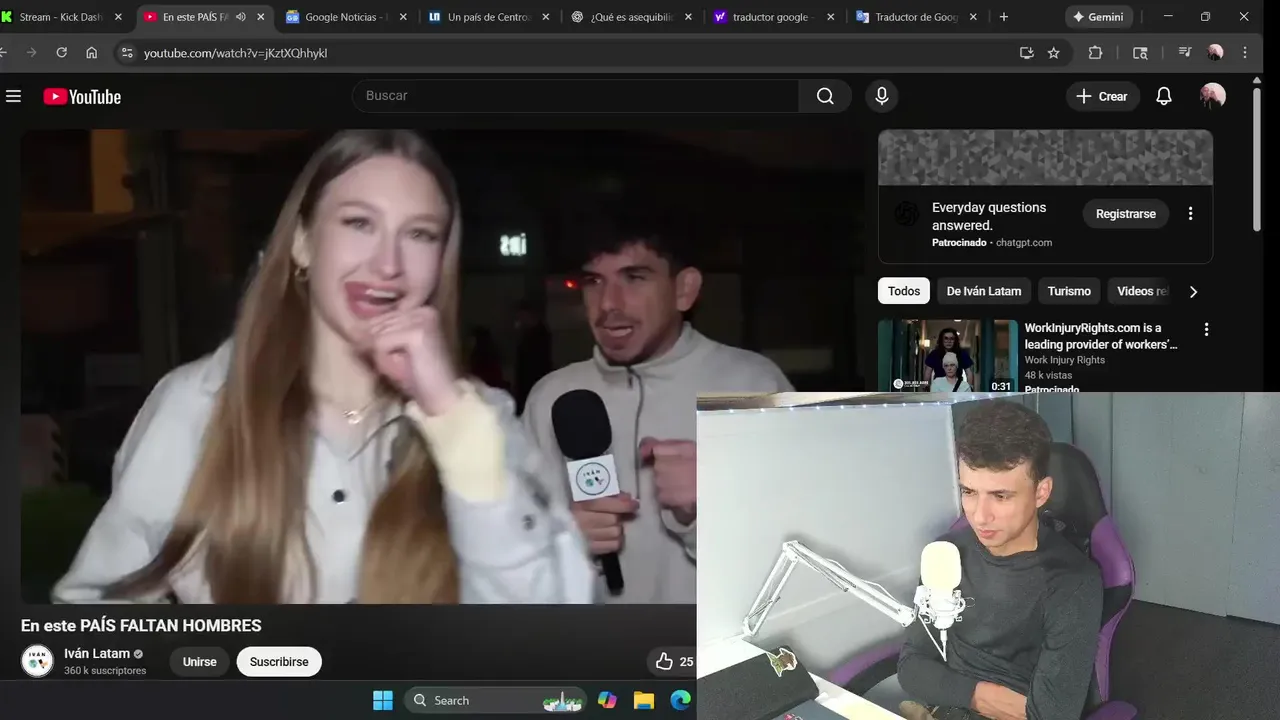Image resolution: width=1280 pixels, height=720 pixels.
Task: Open the Gemini button in Chrome
Action: click(x=1097, y=17)
